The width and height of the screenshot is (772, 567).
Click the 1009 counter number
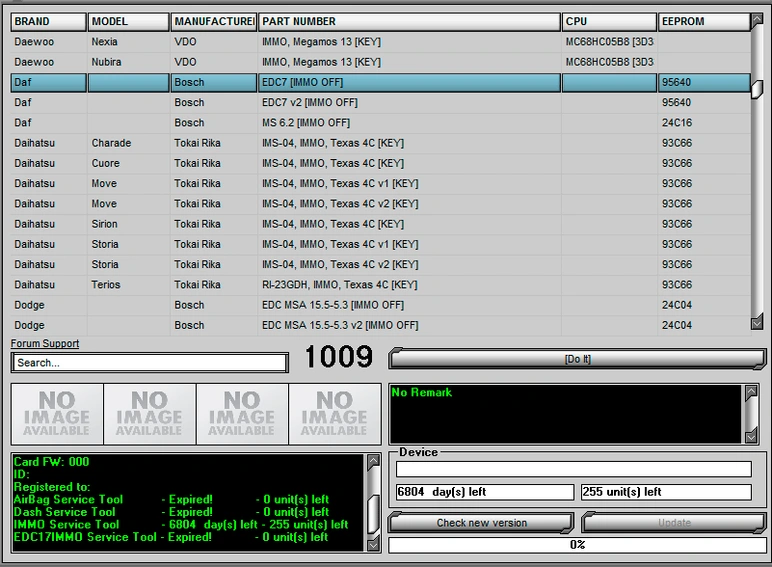(x=339, y=356)
